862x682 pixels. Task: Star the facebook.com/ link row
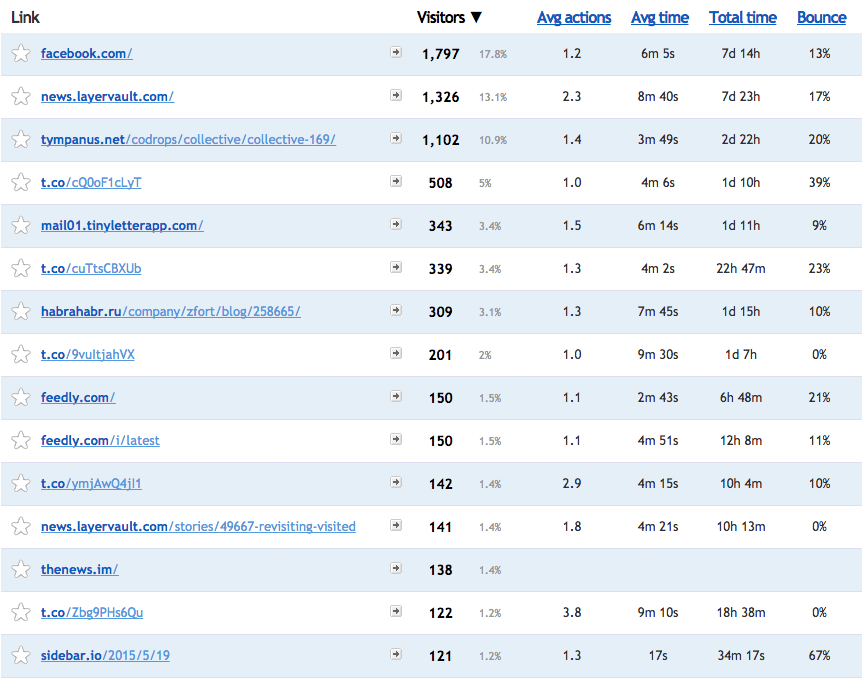click(21, 53)
